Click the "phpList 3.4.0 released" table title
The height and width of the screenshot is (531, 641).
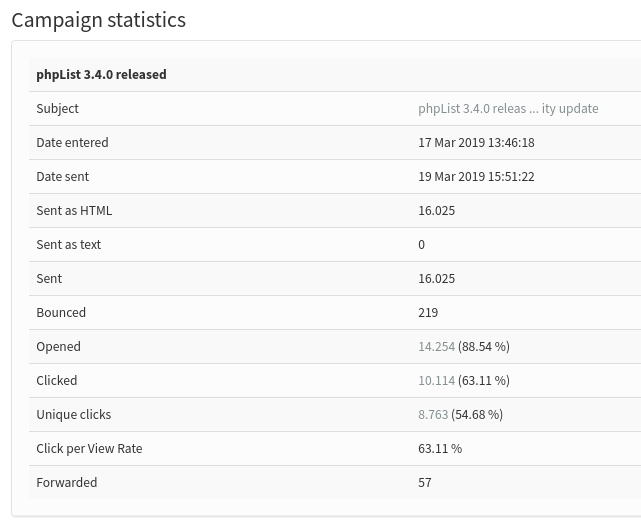point(101,75)
